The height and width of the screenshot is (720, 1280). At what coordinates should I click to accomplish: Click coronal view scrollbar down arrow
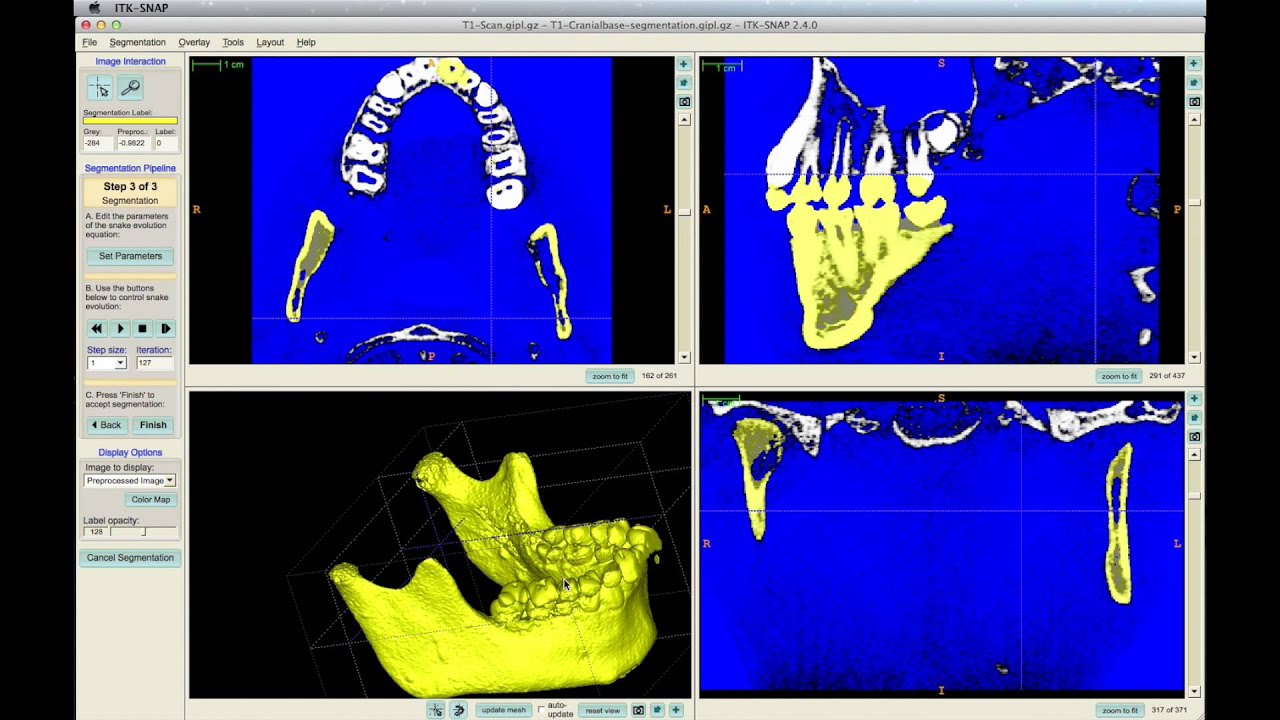[1194, 691]
